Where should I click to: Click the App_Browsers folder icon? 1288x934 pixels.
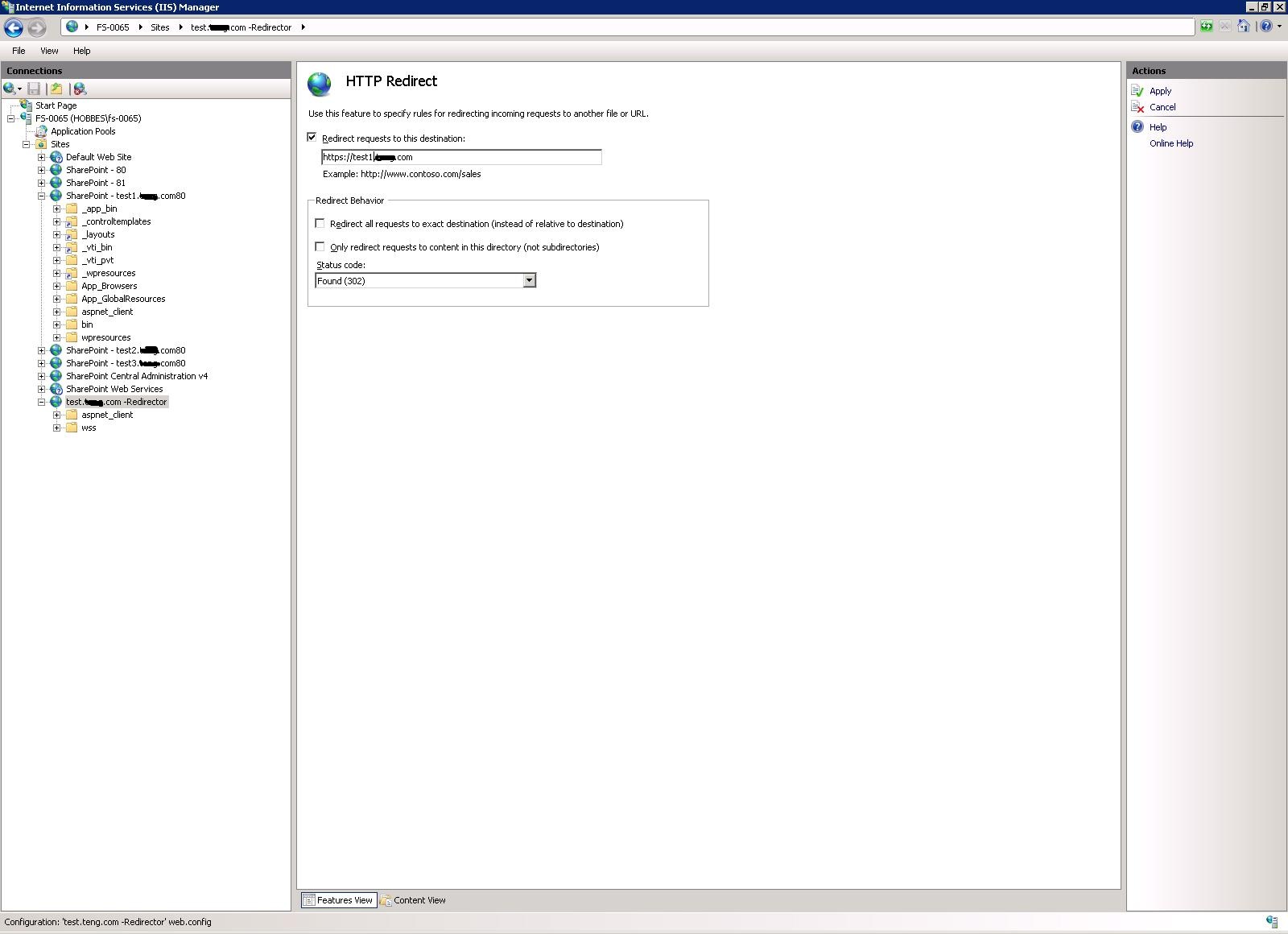(72, 286)
